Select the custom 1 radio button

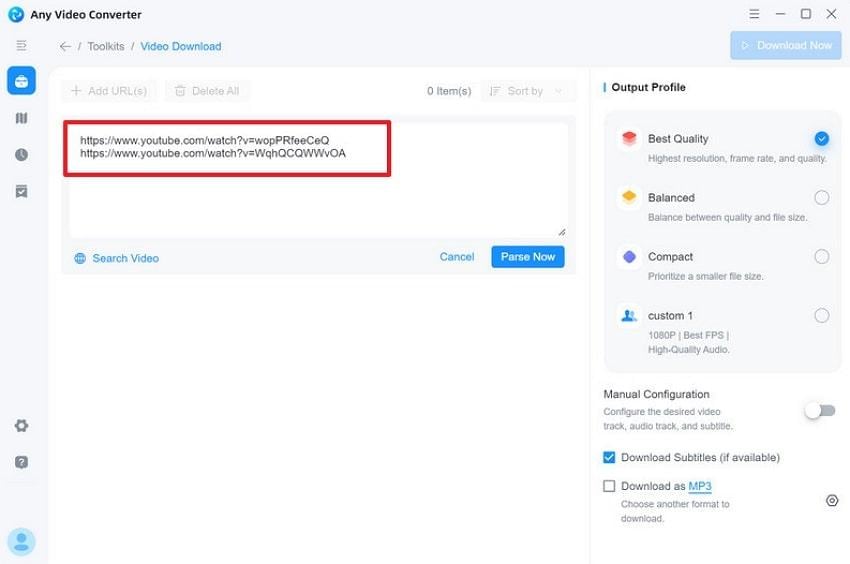click(821, 315)
